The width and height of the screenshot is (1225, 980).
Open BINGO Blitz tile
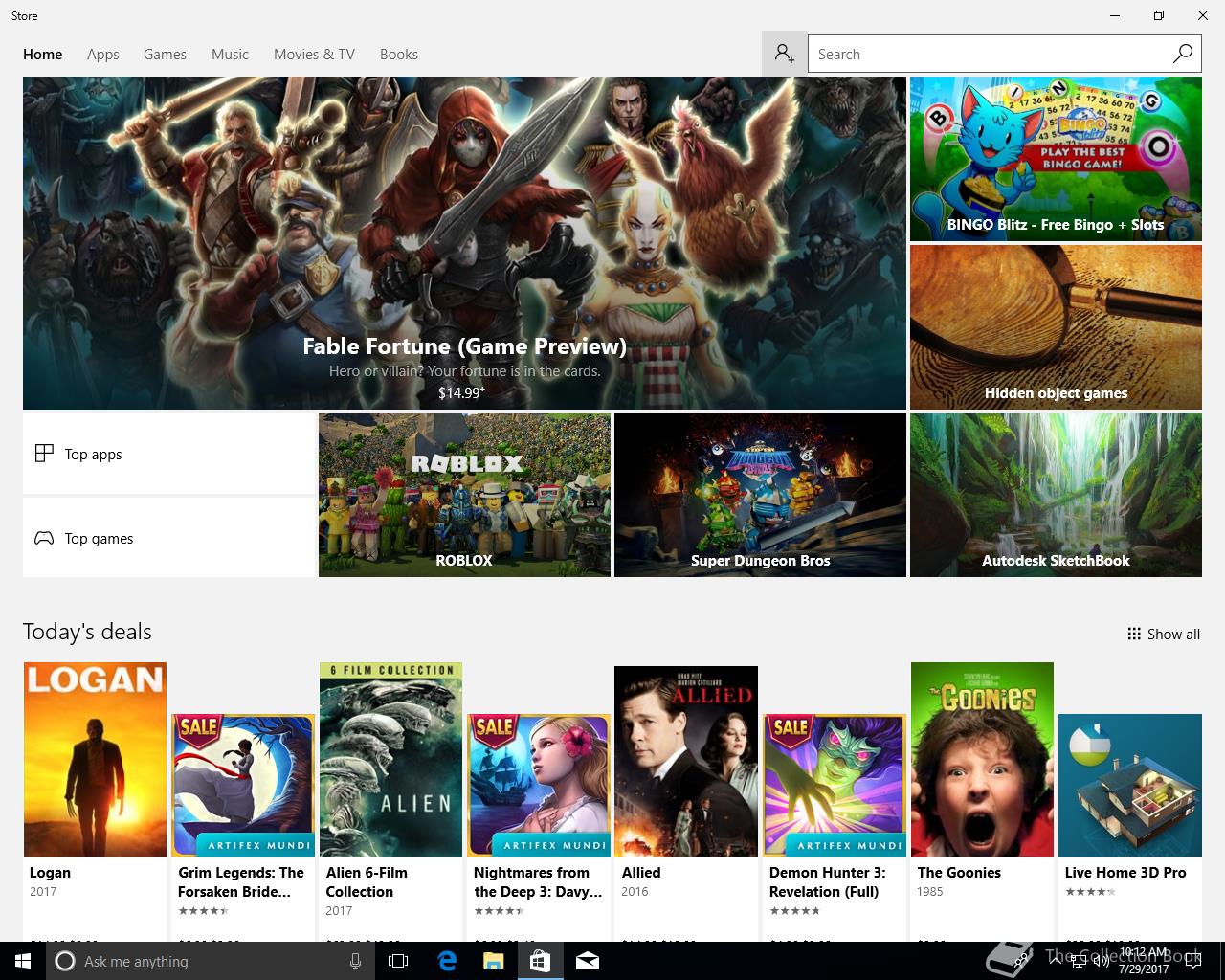pyautogui.click(x=1056, y=159)
